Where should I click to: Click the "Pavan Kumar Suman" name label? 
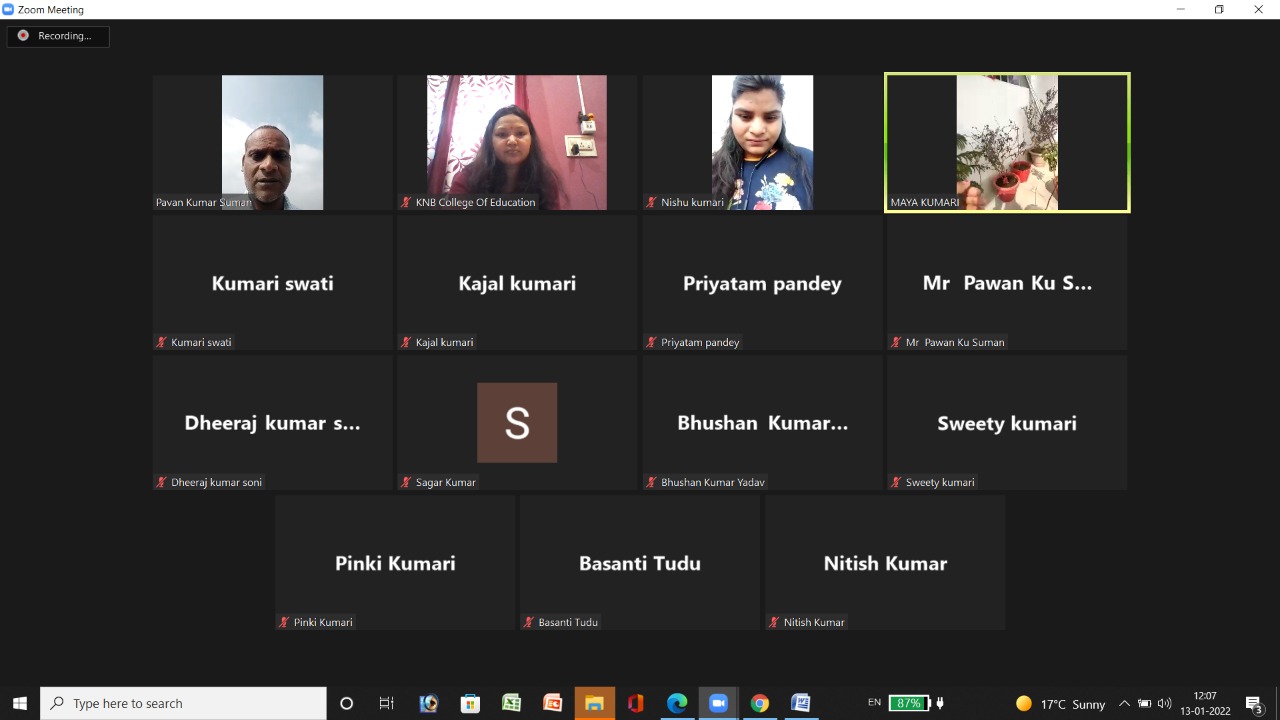(x=203, y=202)
